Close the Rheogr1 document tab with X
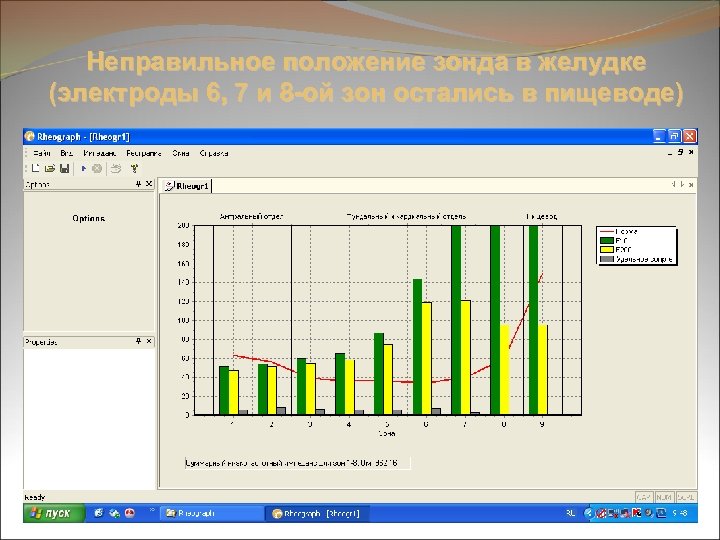720x540 pixels. [691, 185]
